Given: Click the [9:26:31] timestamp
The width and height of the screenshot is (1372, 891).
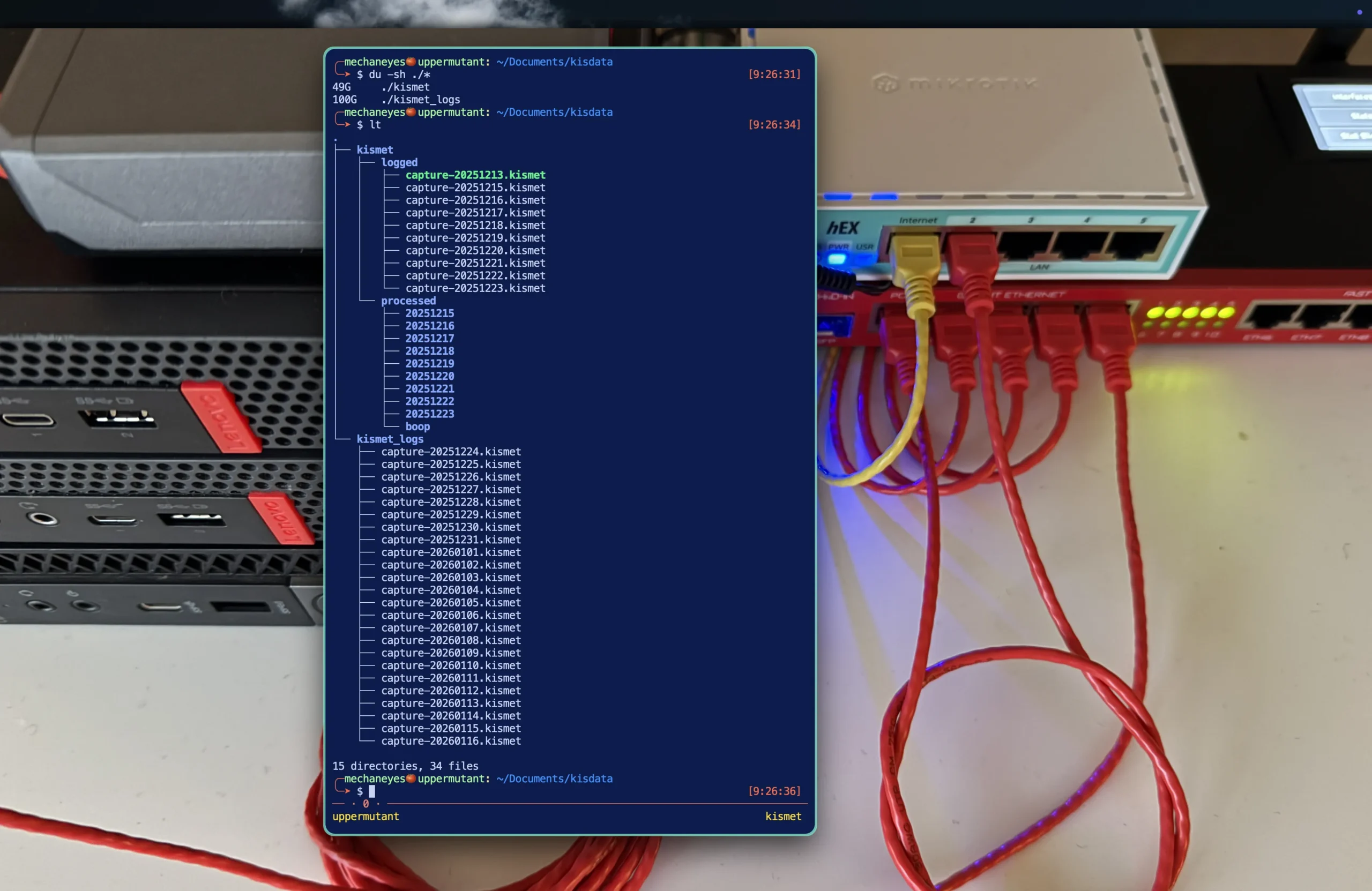Looking at the screenshot, I should [774, 74].
